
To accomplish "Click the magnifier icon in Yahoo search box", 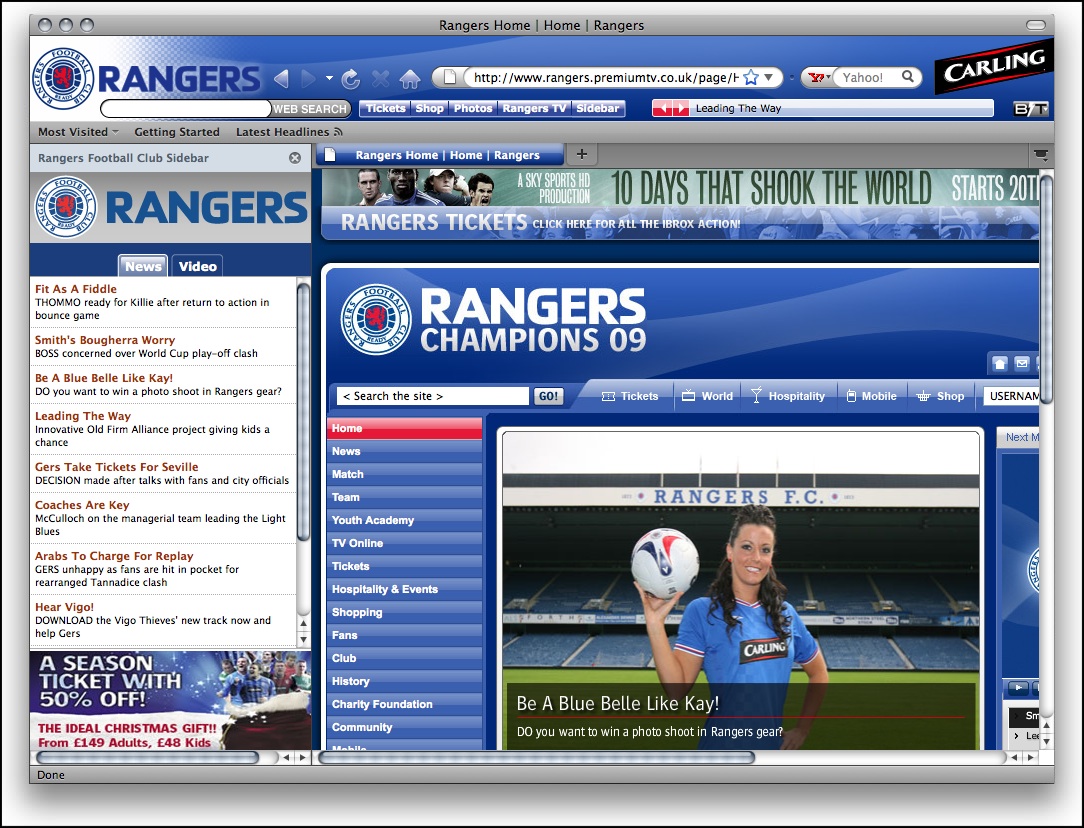I will 908,77.
